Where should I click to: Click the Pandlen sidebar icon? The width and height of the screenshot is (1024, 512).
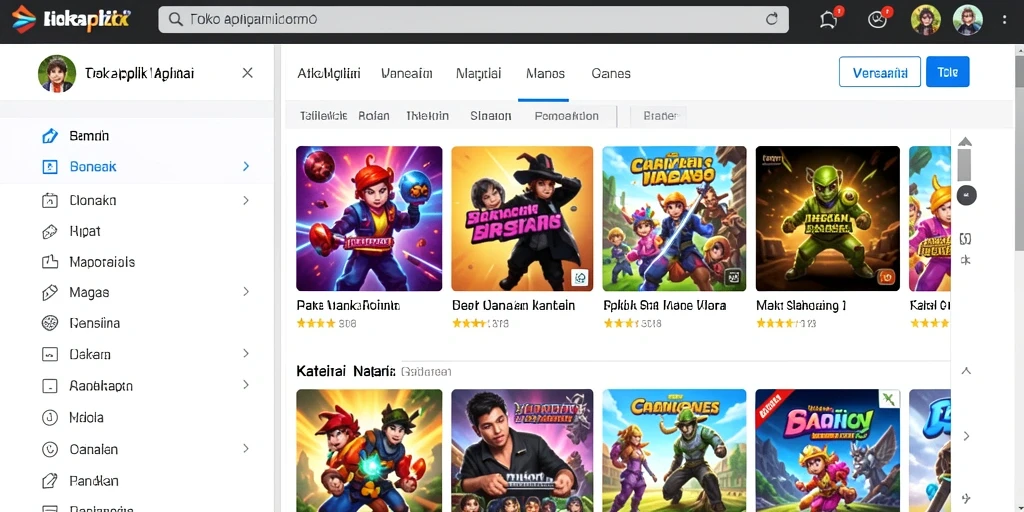click(x=50, y=481)
